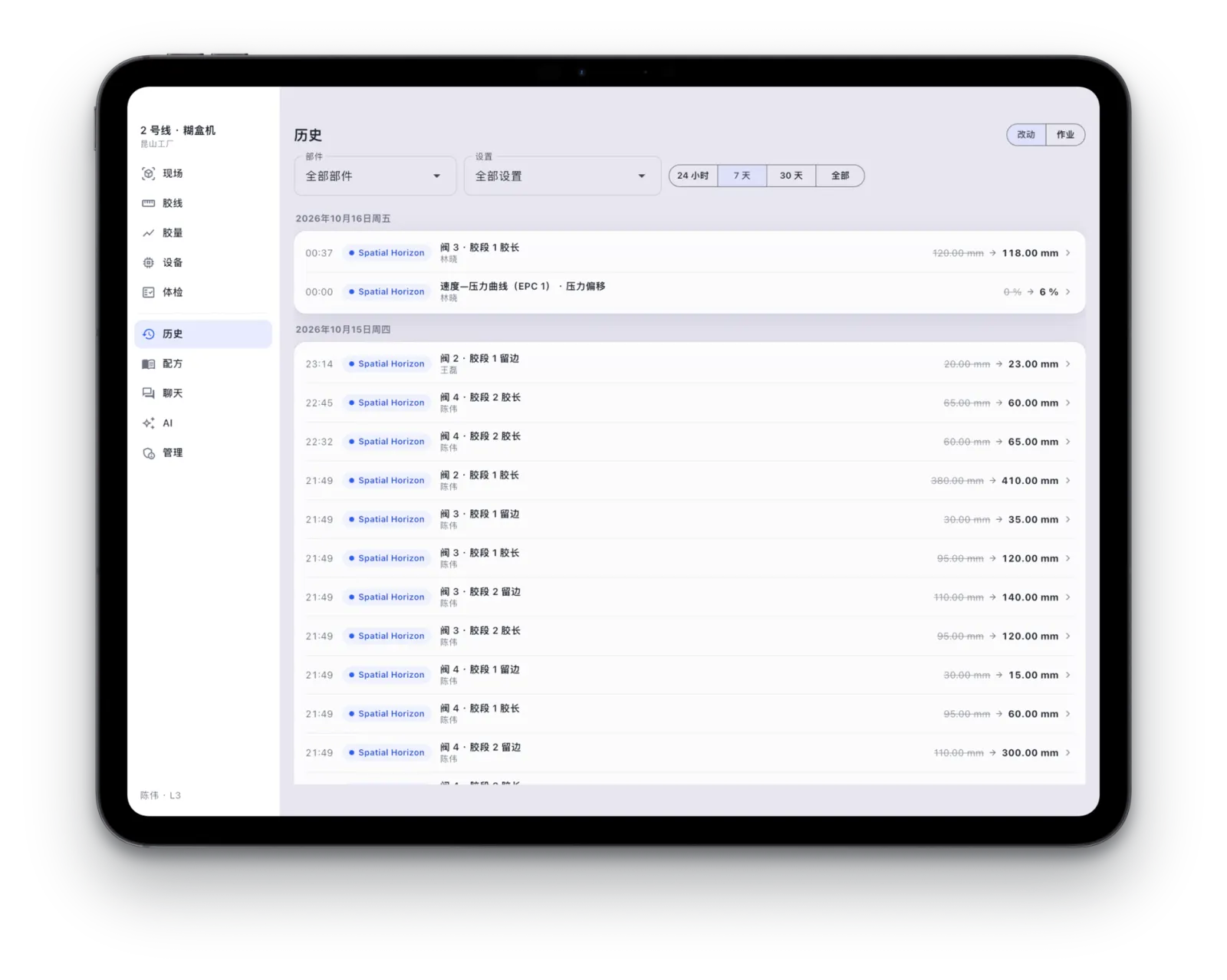
Task: Open the 现场 live view icon
Action: click(x=149, y=173)
